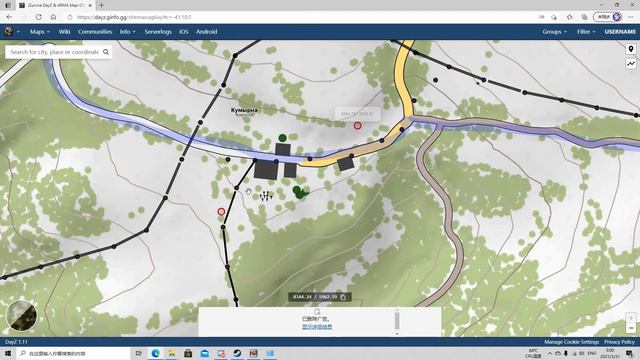Open the Privacy Policy link
This screenshot has width=640, height=360.
pyautogui.click(x=619, y=342)
